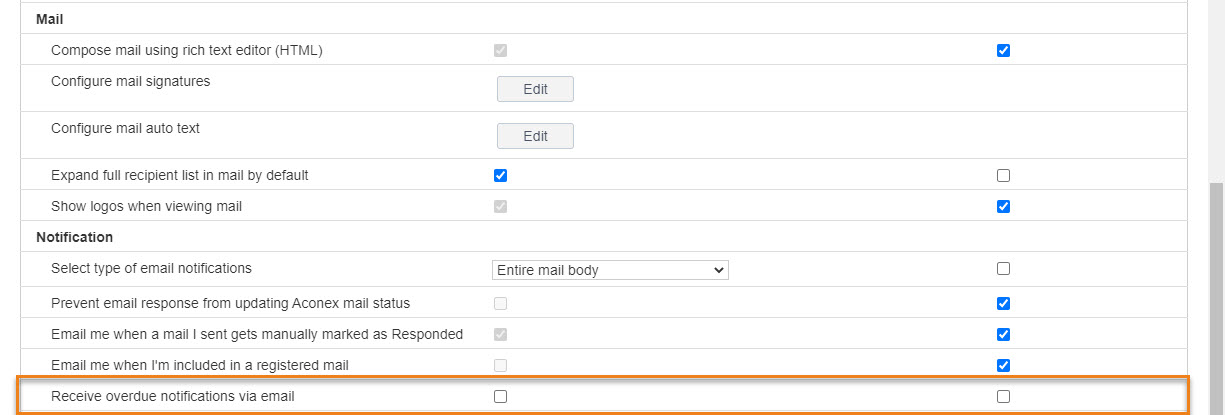1225x415 pixels.
Task: Toggle right checkbox for Show logos row
Action: click(x=1003, y=207)
